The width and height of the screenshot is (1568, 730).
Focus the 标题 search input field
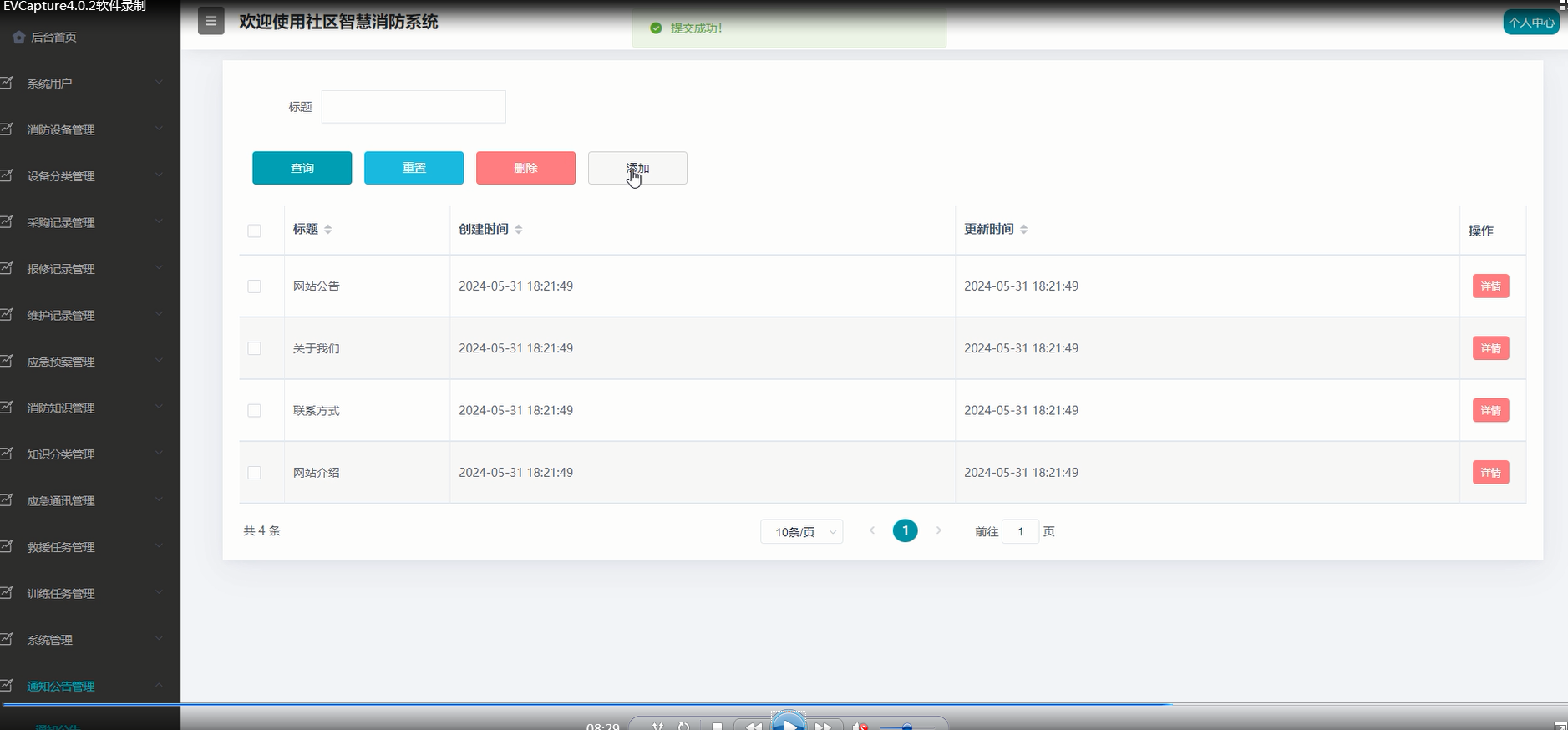[414, 107]
